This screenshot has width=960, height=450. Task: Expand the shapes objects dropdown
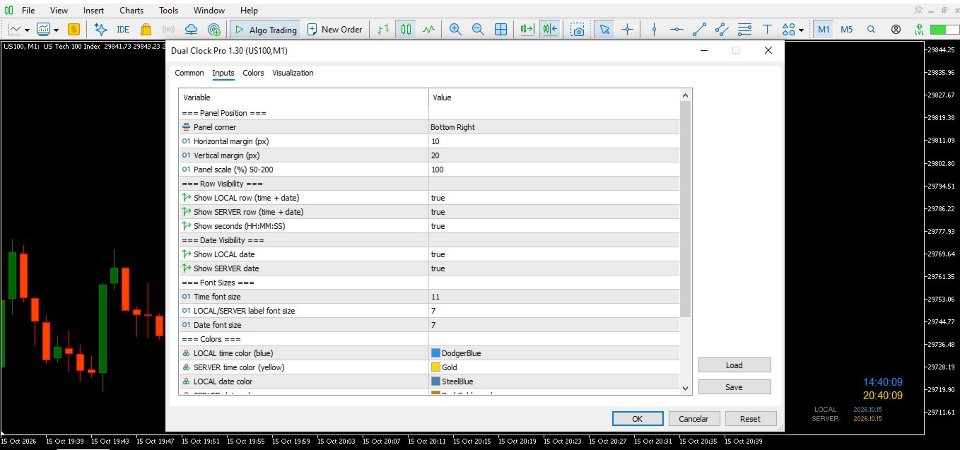(801, 29)
